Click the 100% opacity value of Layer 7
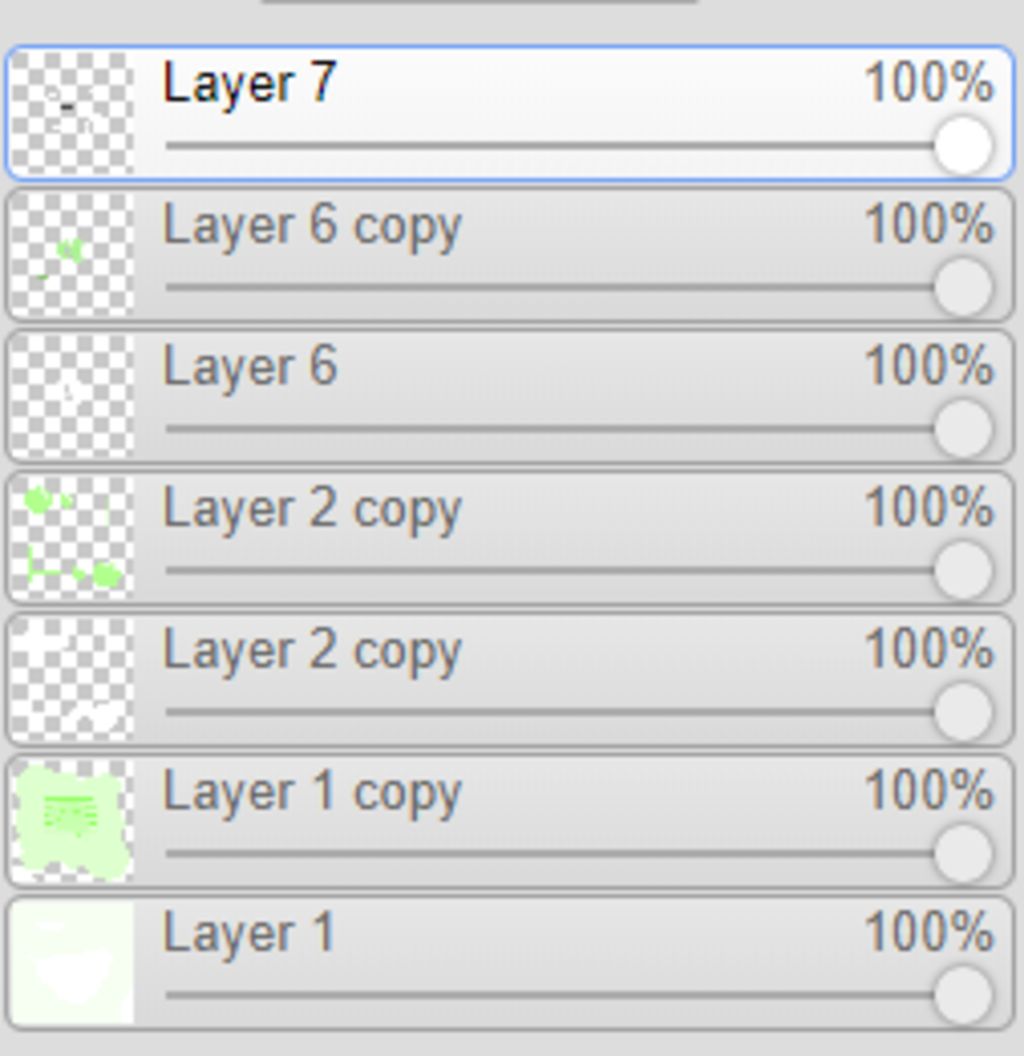The image size is (1024, 1056). point(929,84)
